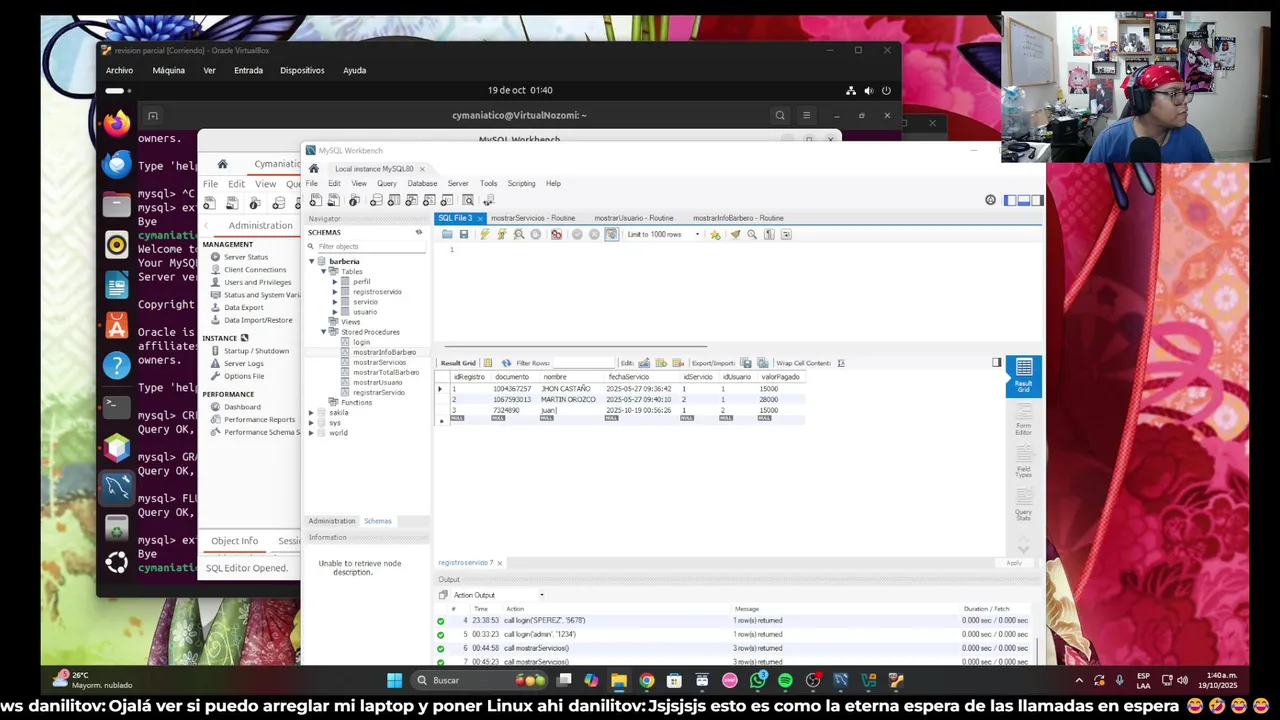
Task: Collapse the Stored Procedures node
Action: [323, 331]
